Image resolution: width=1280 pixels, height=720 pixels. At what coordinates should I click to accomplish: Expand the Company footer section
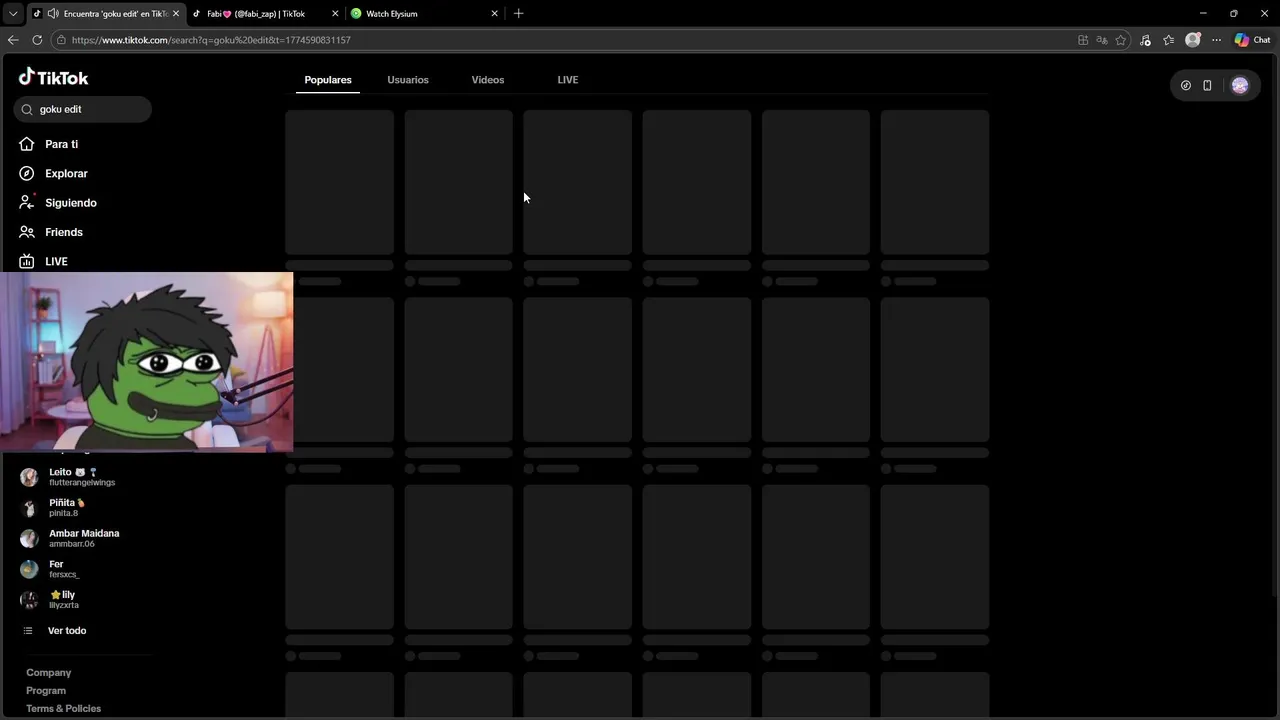48,673
